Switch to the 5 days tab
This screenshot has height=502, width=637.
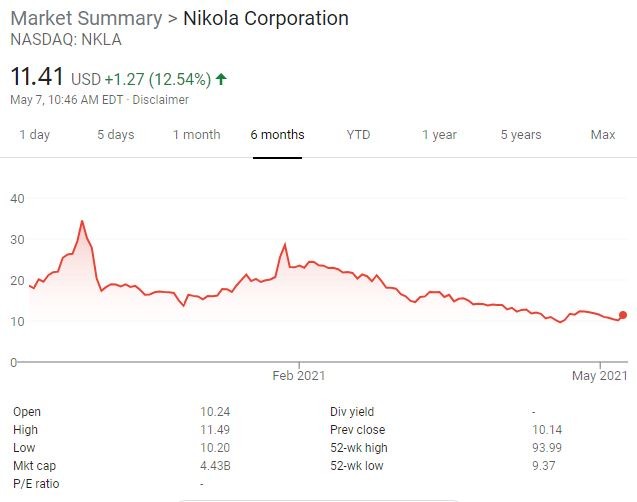[x=115, y=135]
